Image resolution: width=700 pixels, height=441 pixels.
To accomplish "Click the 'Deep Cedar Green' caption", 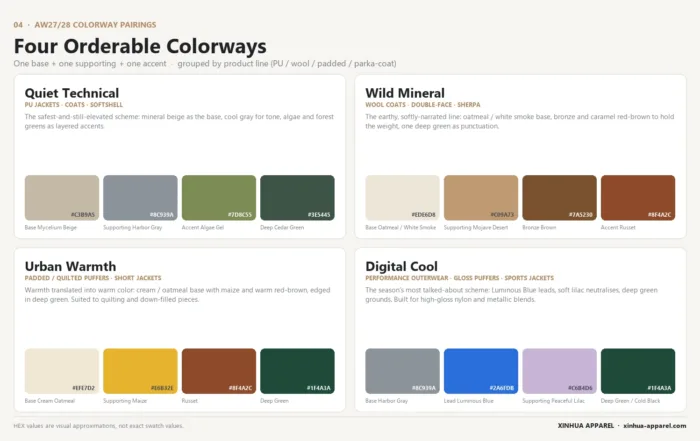I will click(282, 227).
